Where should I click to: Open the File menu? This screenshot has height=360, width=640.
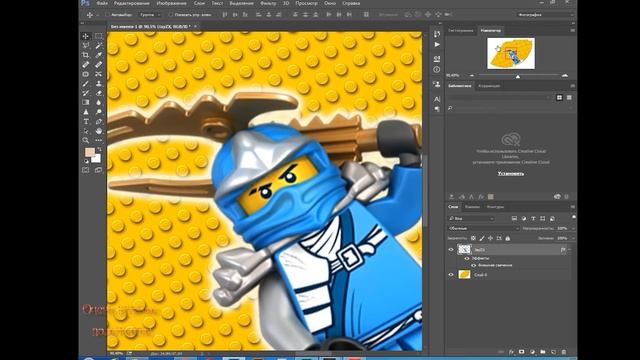coord(102,3)
